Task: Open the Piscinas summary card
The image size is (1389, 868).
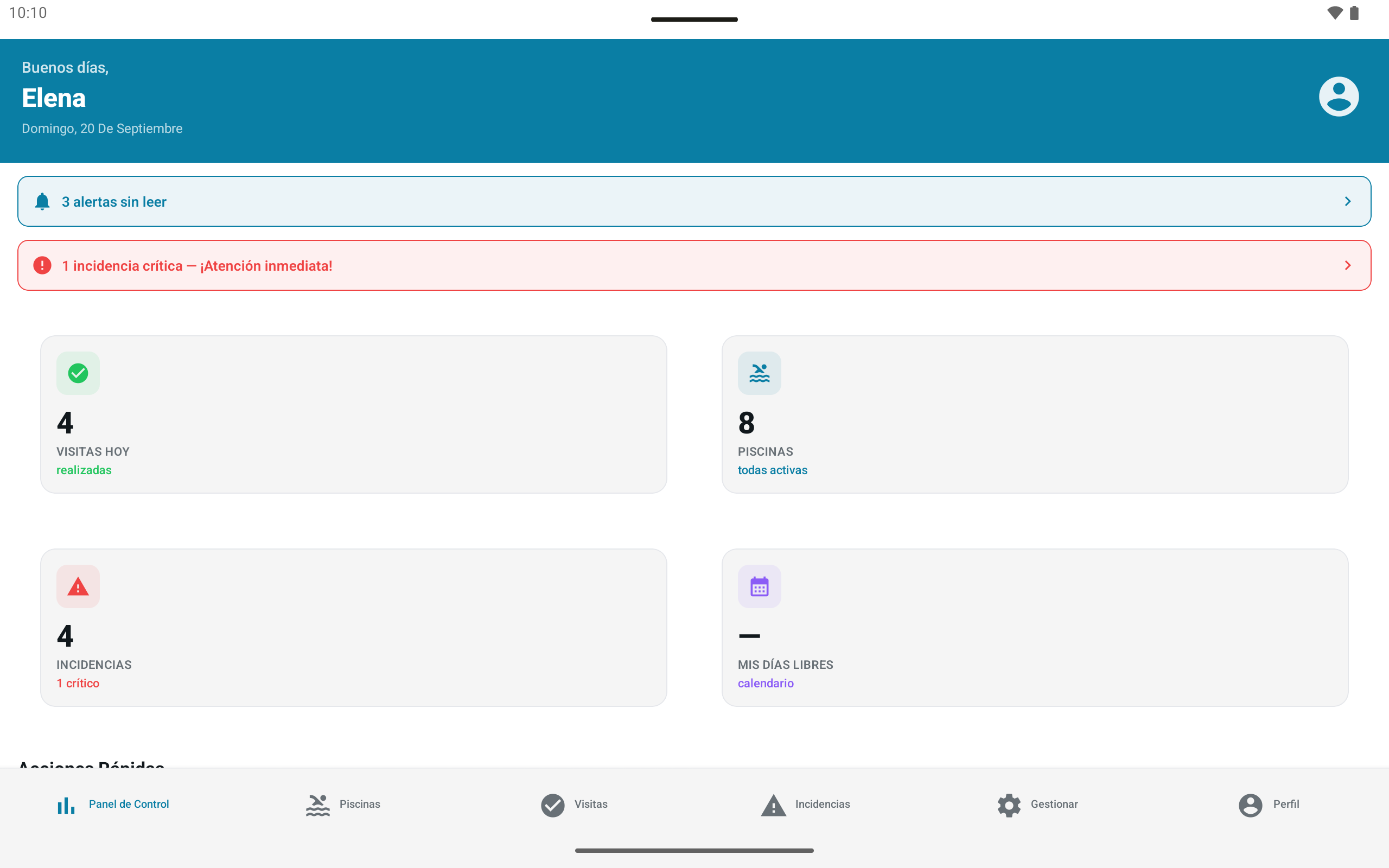Action: click(1035, 414)
